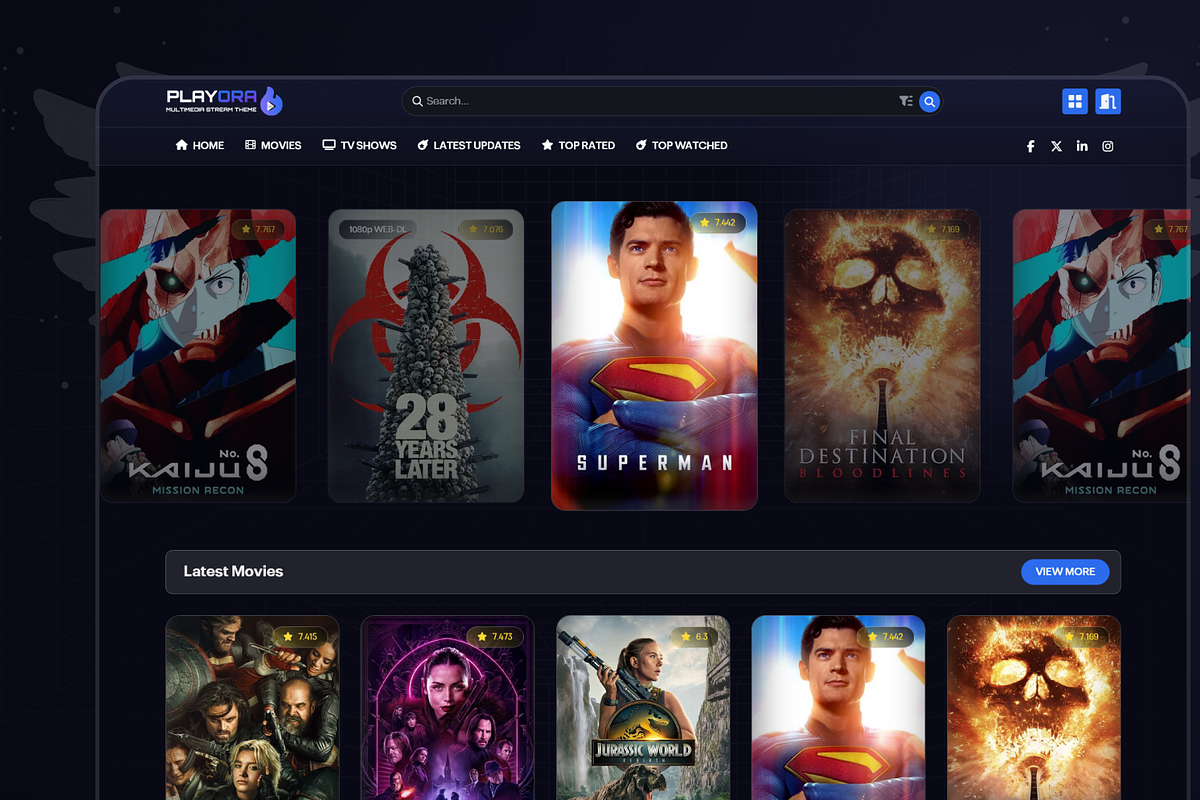The image size is (1200, 800).
Task: Open the Latest Movies card rated 7.473
Action: click(x=447, y=707)
